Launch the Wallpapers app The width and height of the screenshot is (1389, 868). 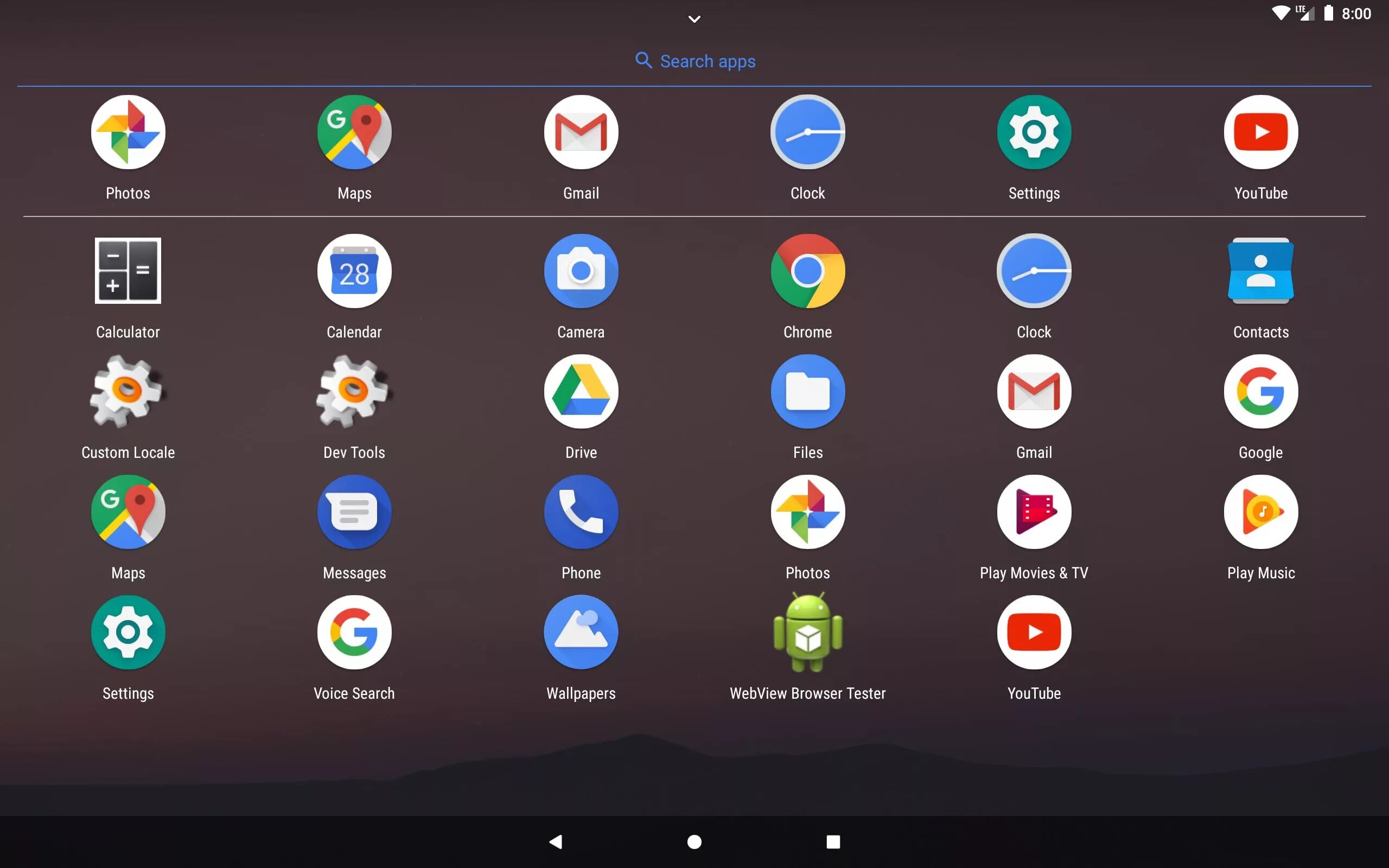pyautogui.click(x=581, y=632)
